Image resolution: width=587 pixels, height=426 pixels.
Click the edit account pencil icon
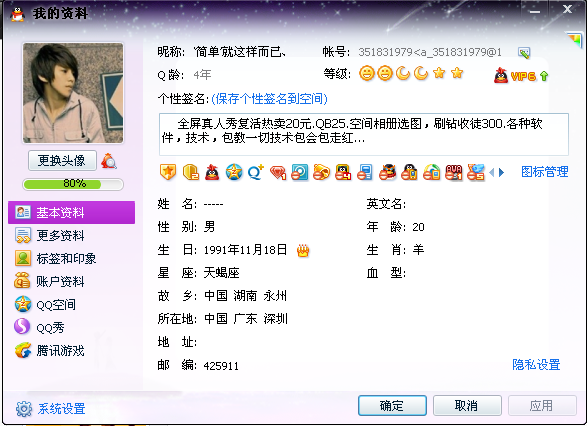pyautogui.click(x=524, y=53)
